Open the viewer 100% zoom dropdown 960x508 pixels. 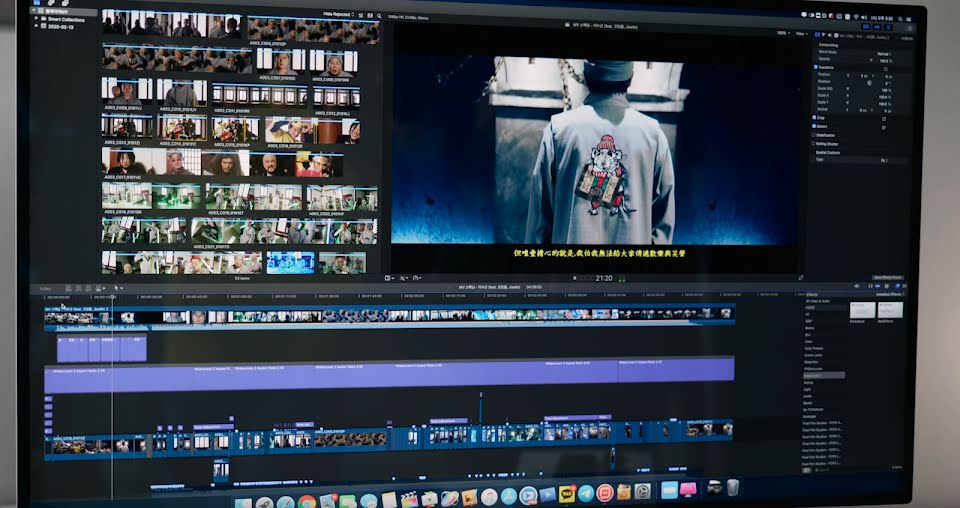point(784,33)
